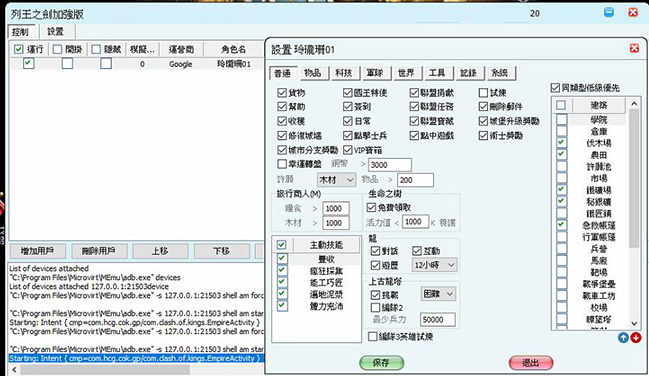Toggle the 修復城墻 checkbox
The image size is (649, 376).
pos(282,135)
